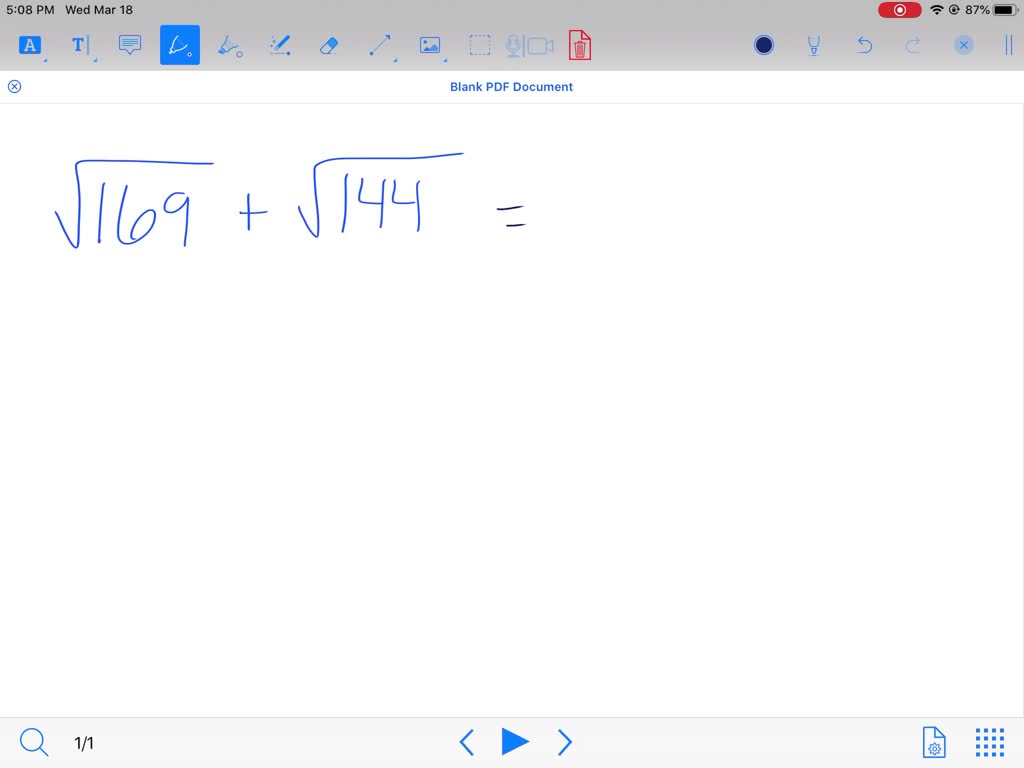Select the straight line arrow tool
The height and width of the screenshot is (768, 1024).
(378, 44)
